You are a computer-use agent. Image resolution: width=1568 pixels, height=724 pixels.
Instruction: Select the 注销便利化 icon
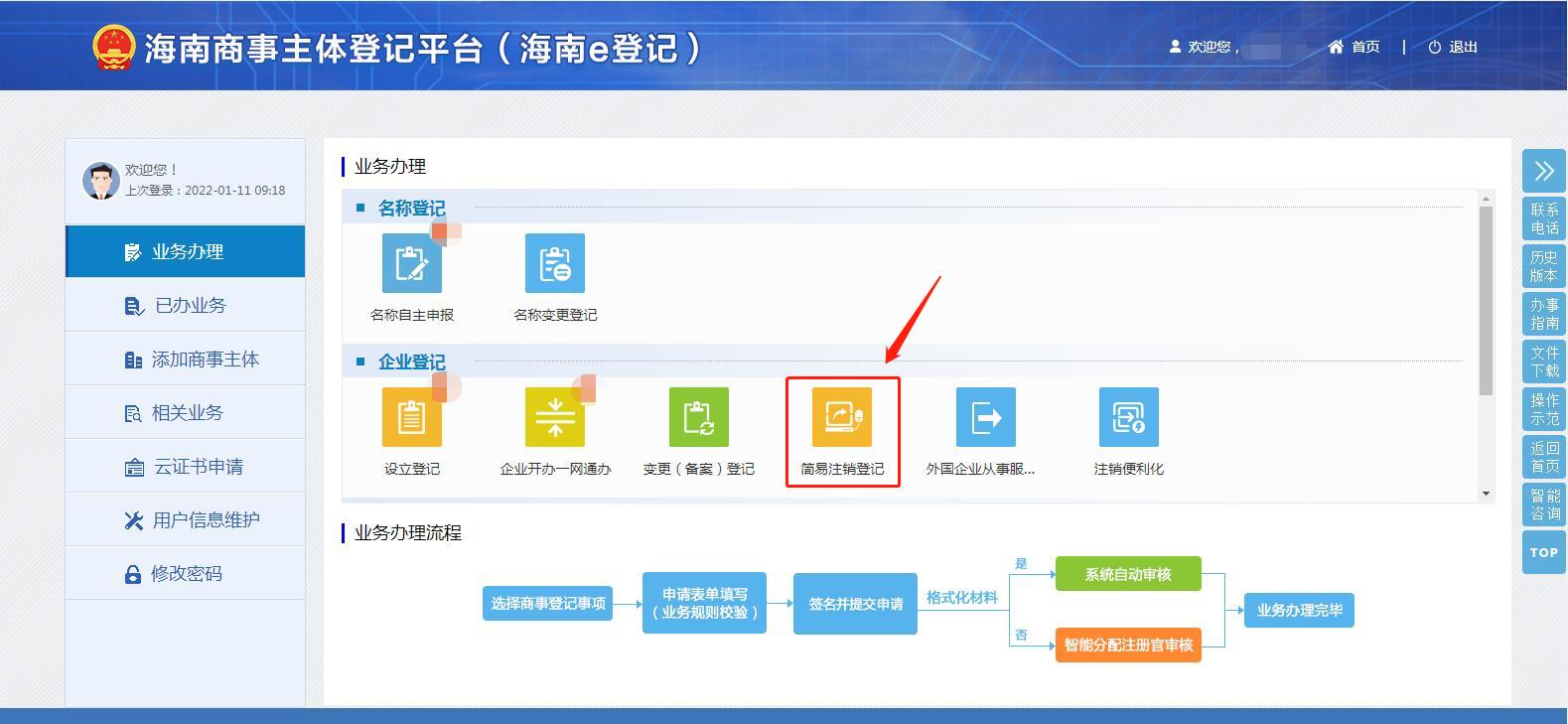(x=1128, y=418)
